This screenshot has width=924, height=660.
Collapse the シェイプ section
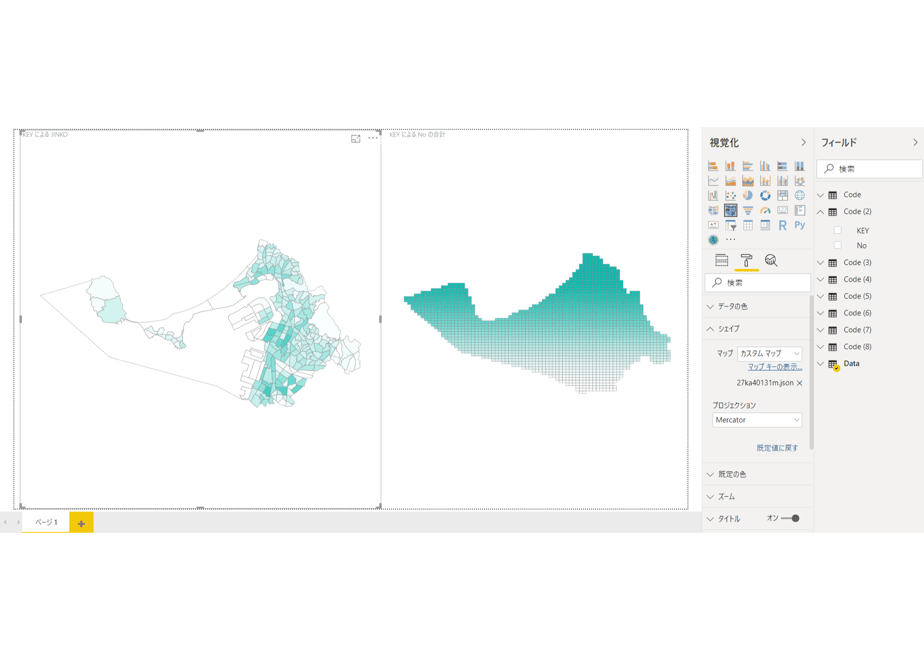[x=757, y=329]
